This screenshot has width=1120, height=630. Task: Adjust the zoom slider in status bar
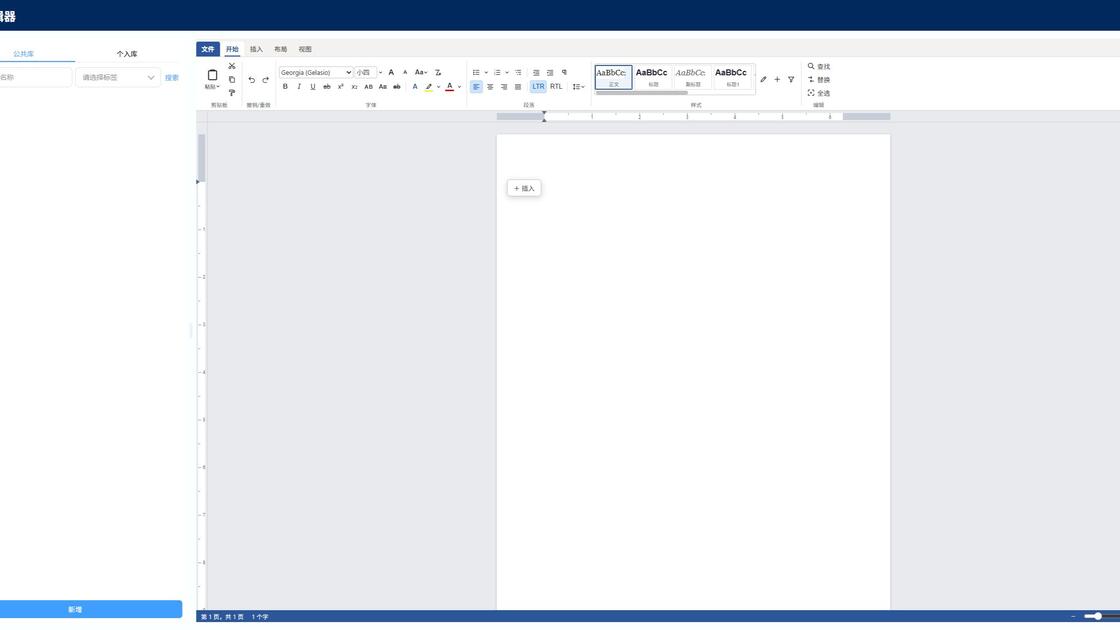point(1098,616)
